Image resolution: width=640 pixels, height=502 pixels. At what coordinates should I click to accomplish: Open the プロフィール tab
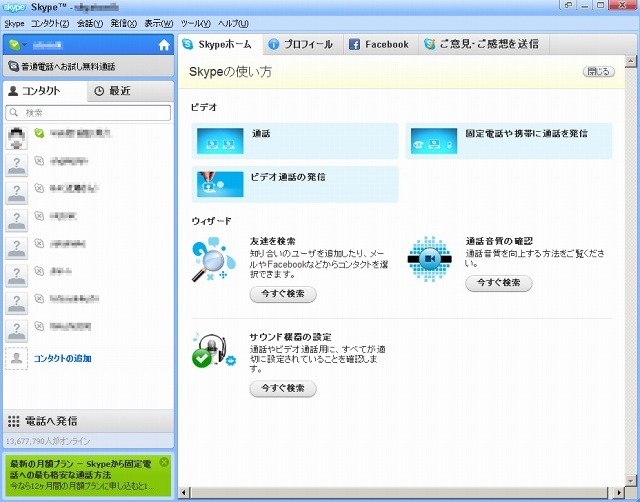click(x=302, y=44)
